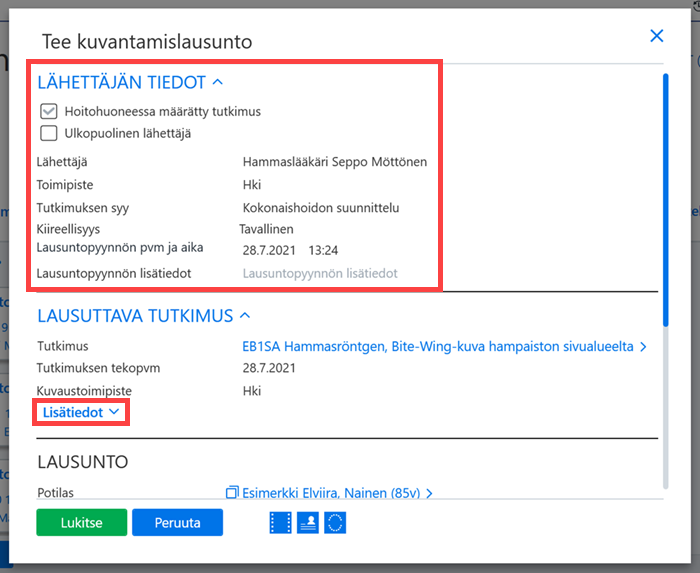Click the Lausuntopyynnön lisätiedot input field
This screenshot has height=573, width=700.
point(320,273)
